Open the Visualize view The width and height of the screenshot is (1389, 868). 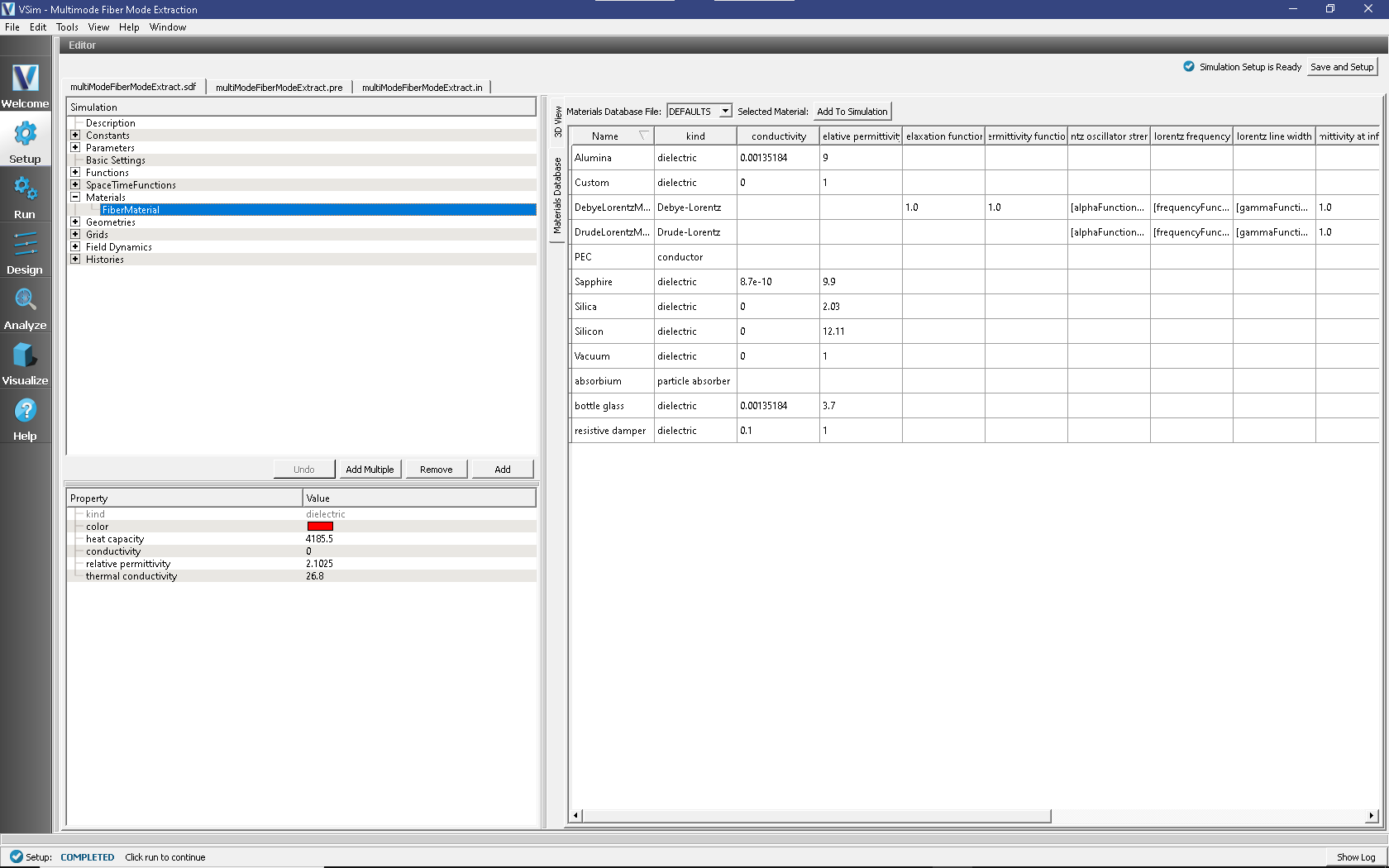pyautogui.click(x=25, y=361)
